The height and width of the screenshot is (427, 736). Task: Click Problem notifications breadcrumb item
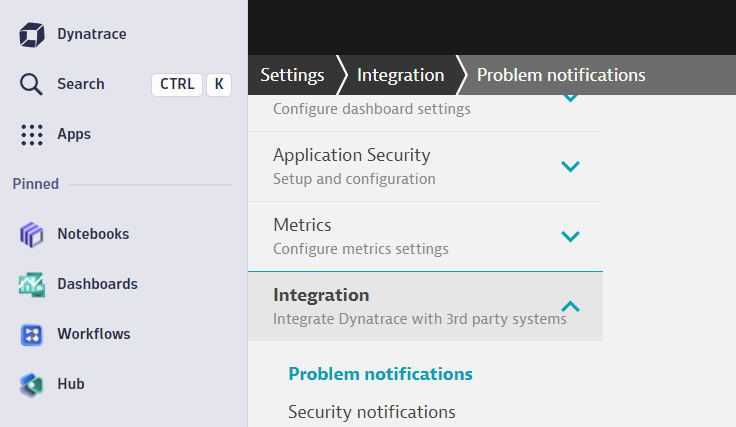pos(561,75)
